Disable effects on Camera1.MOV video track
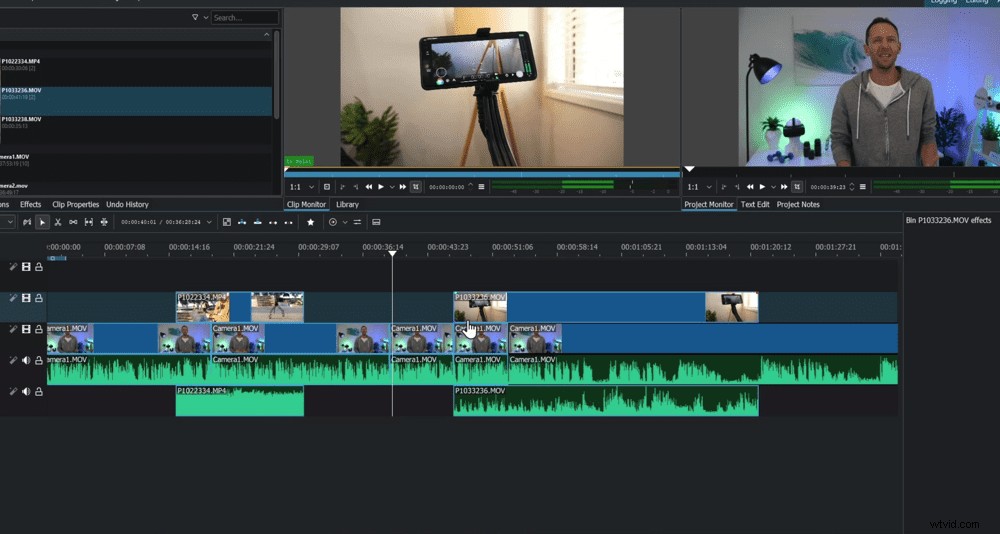This screenshot has height=534, width=1000. [x=13, y=329]
